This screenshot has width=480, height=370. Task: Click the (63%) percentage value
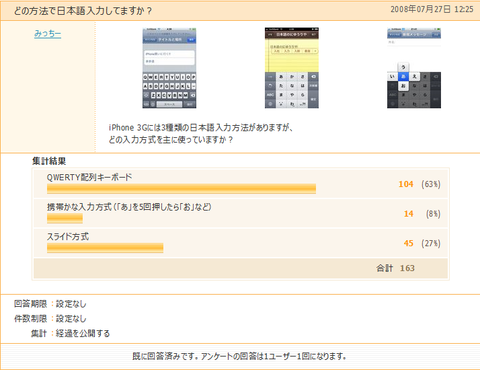point(431,184)
